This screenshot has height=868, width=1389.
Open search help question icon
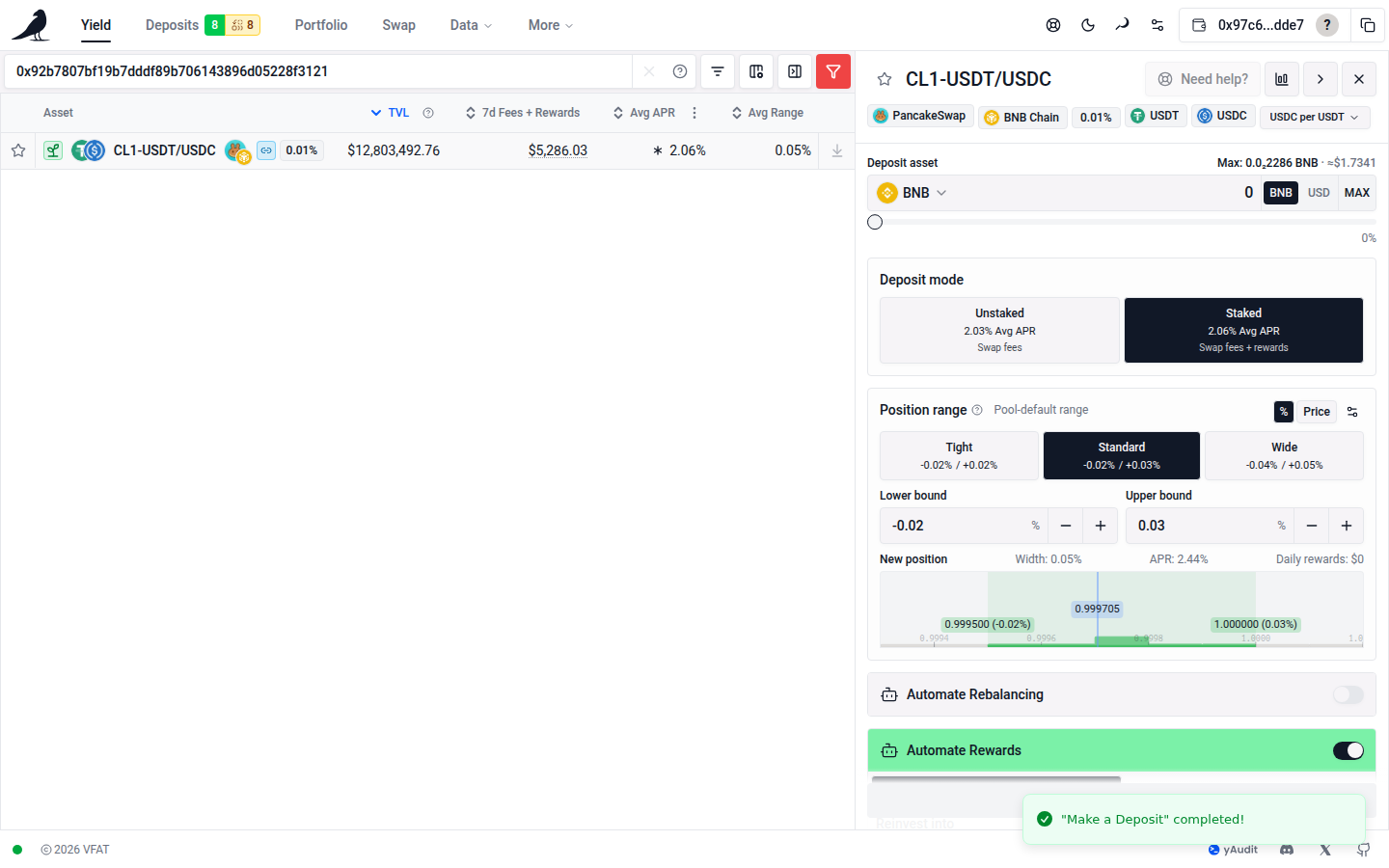680,71
